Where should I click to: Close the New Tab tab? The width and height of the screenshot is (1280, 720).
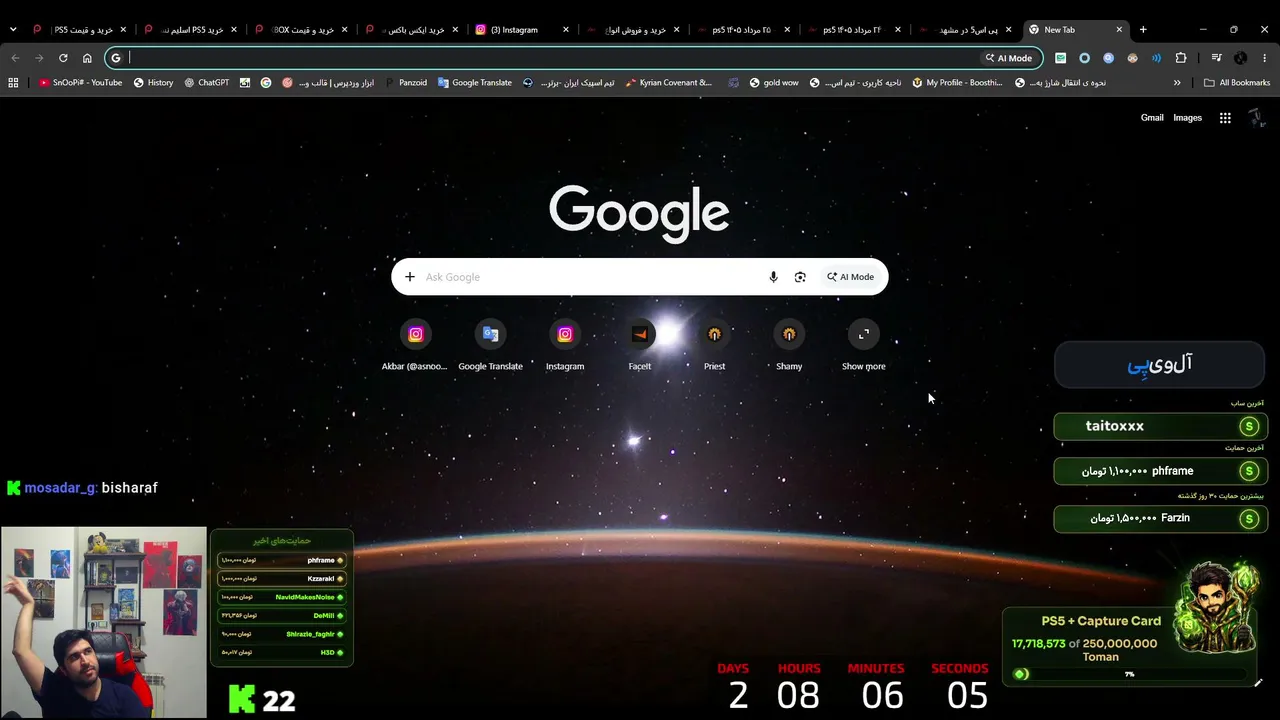click(1119, 30)
